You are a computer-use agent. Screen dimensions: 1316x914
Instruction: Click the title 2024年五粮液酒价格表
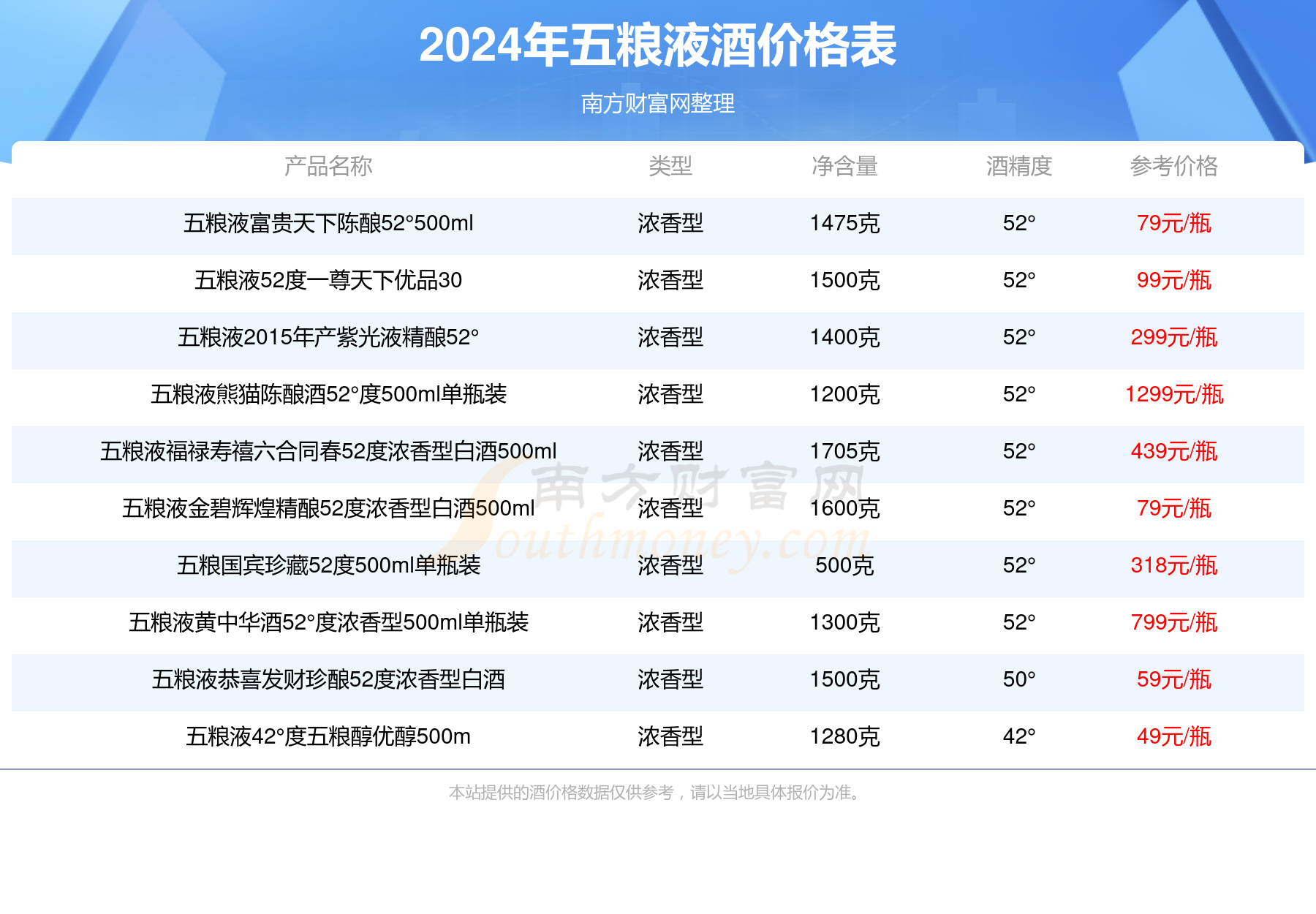coord(657,46)
